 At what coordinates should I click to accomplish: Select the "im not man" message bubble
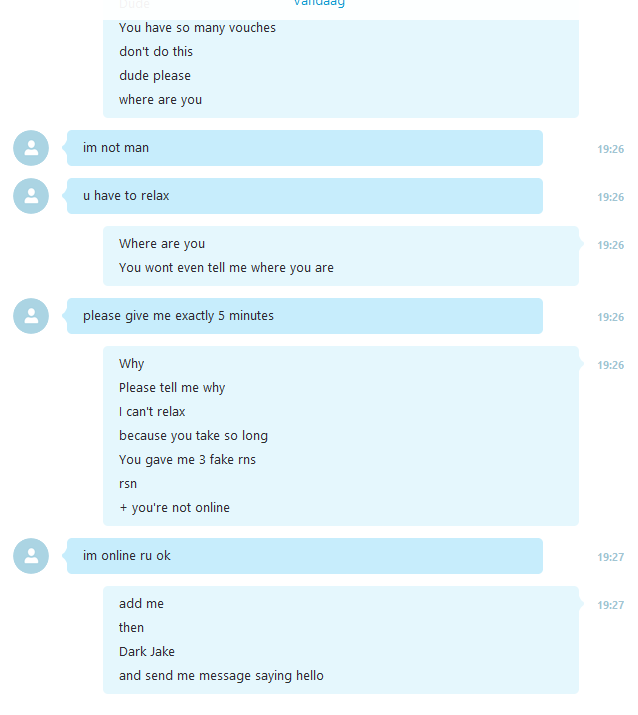[305, 148]
